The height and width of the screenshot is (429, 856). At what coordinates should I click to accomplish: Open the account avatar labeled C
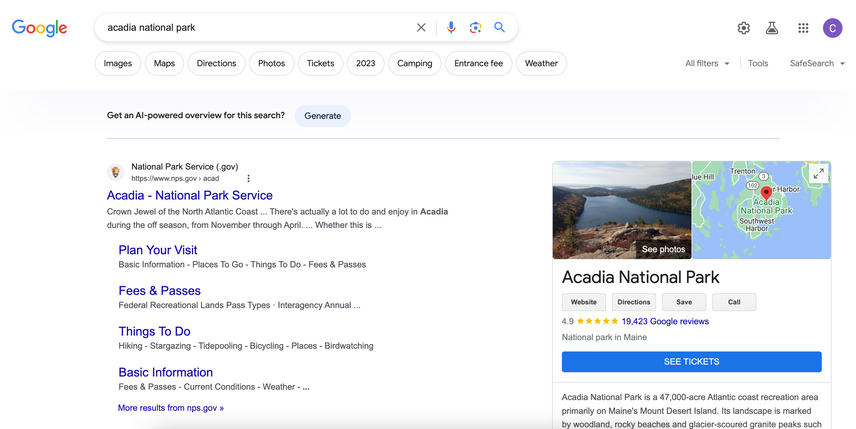point(833,28)
